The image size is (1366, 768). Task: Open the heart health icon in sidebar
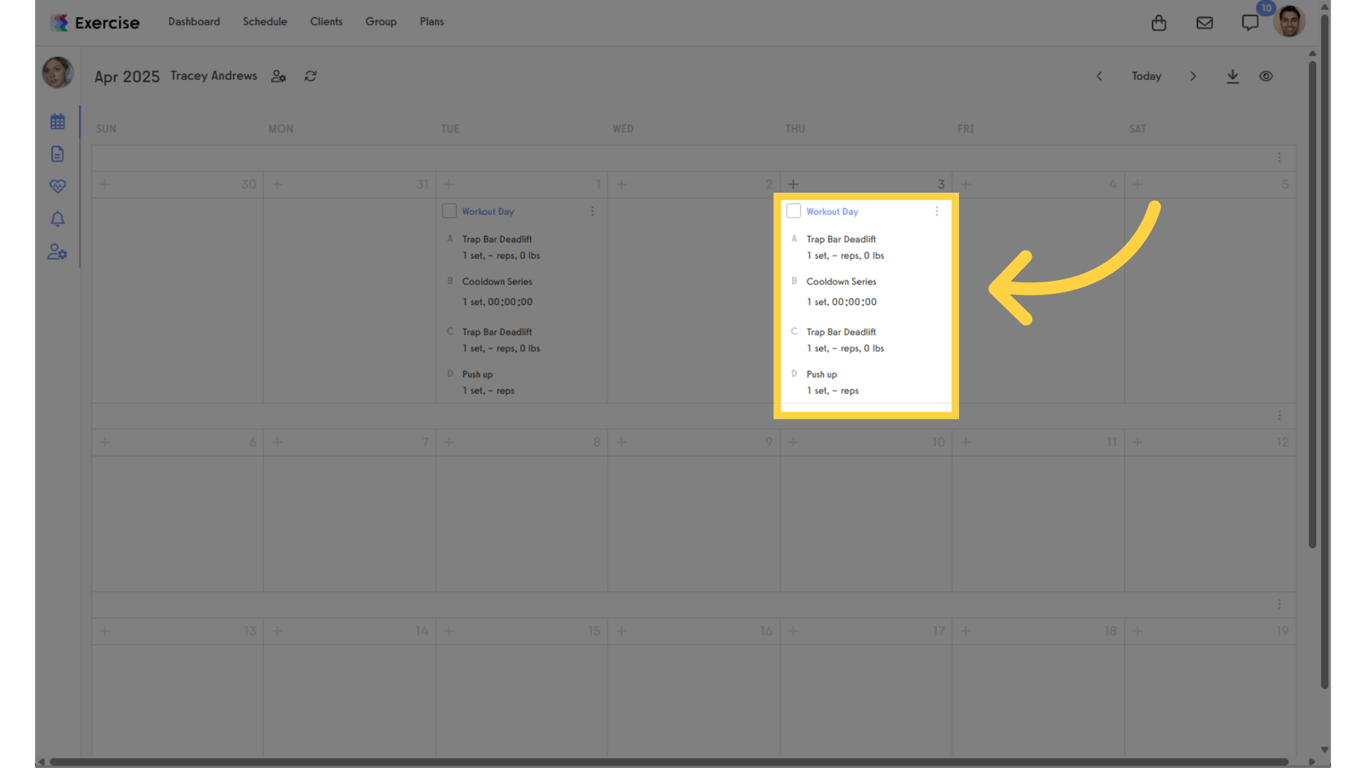58,186
